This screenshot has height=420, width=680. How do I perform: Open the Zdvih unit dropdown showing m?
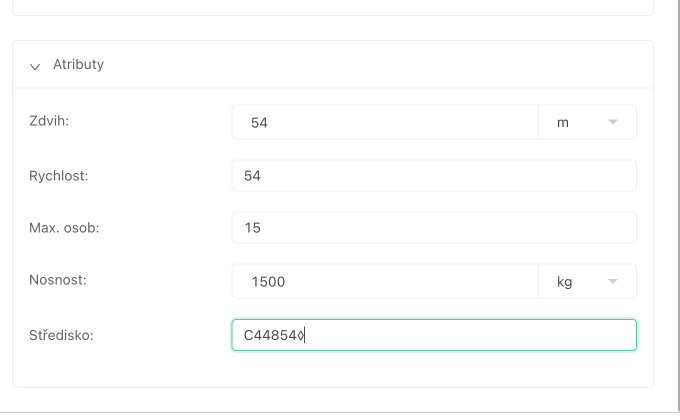coord(587,122)
